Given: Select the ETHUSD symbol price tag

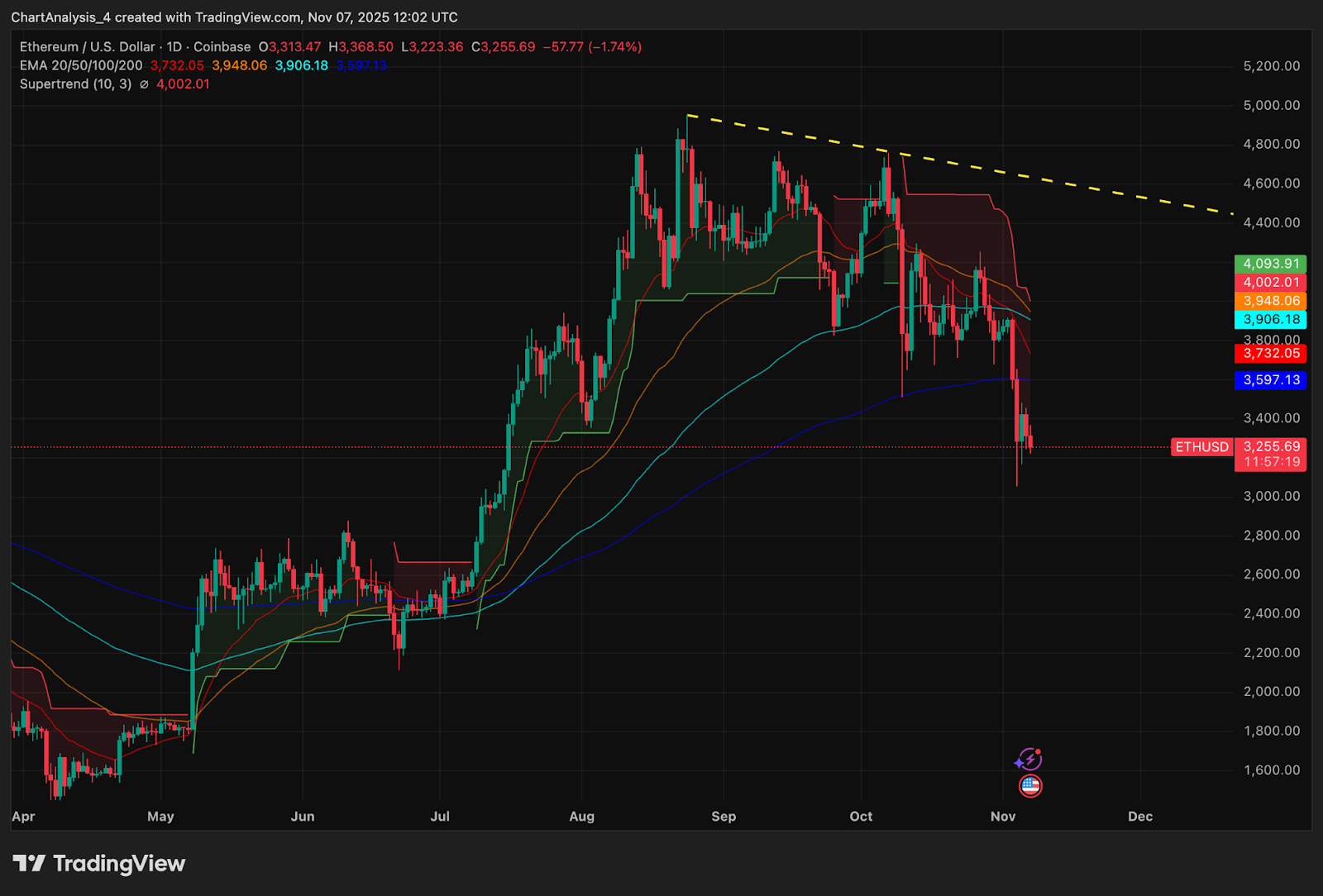Looking at the screenshot, I should [x=1201, y=447].
